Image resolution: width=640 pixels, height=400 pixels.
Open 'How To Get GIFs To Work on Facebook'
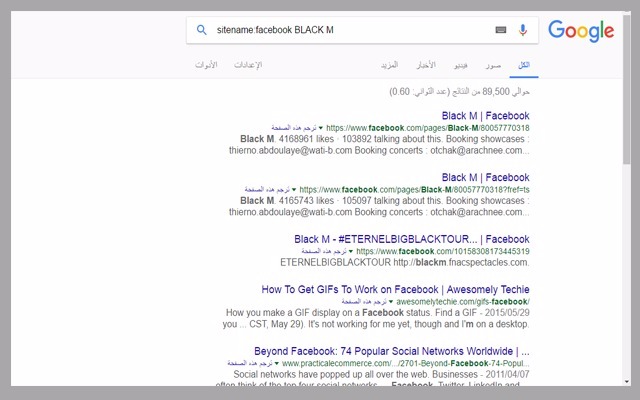click(x=395, y=289)
